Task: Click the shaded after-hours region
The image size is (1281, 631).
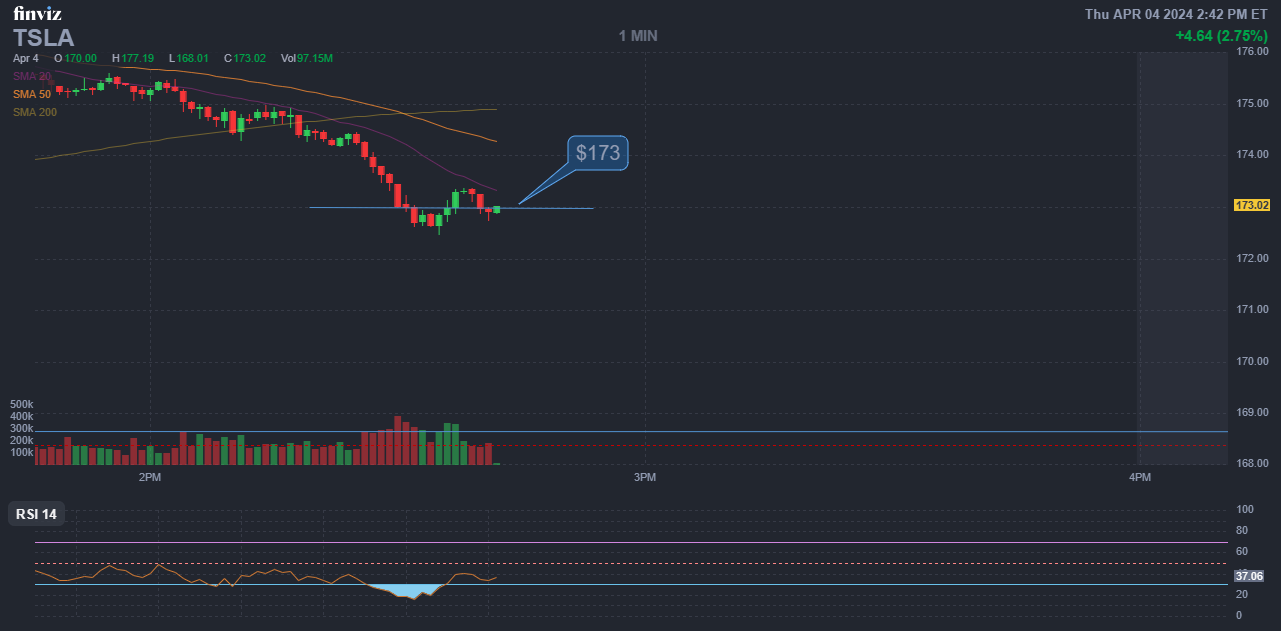Action: click(1183, 250)
